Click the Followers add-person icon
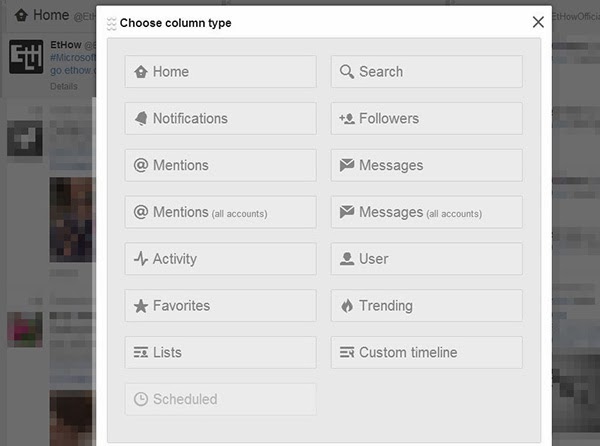The width and height of the screenshot is (600, 446). coord(347,119)
